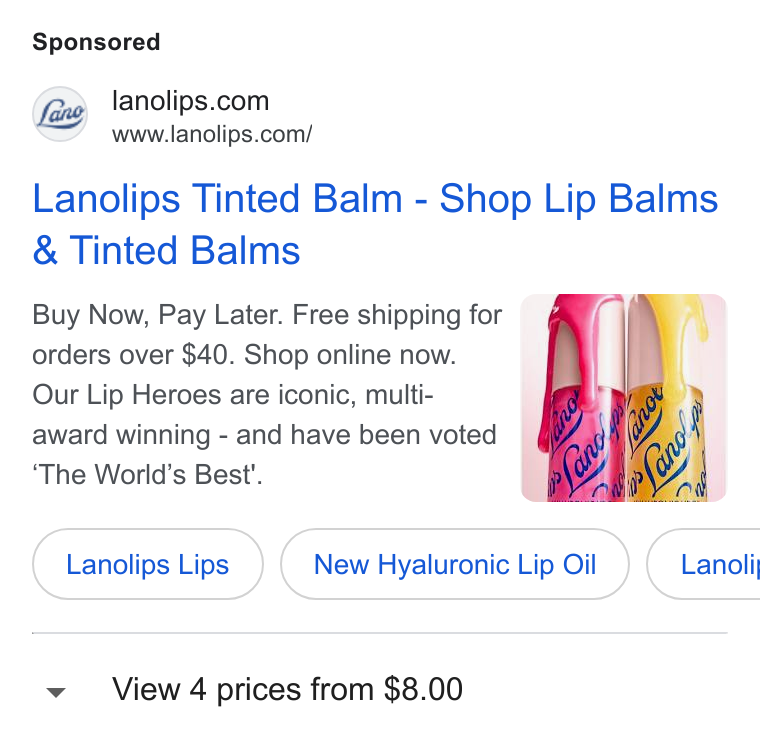Image resolution: width=760 pixels, height=750 pixels.
Task: Select the Lanolips Lips chip
Action: (x=148, y=564)
